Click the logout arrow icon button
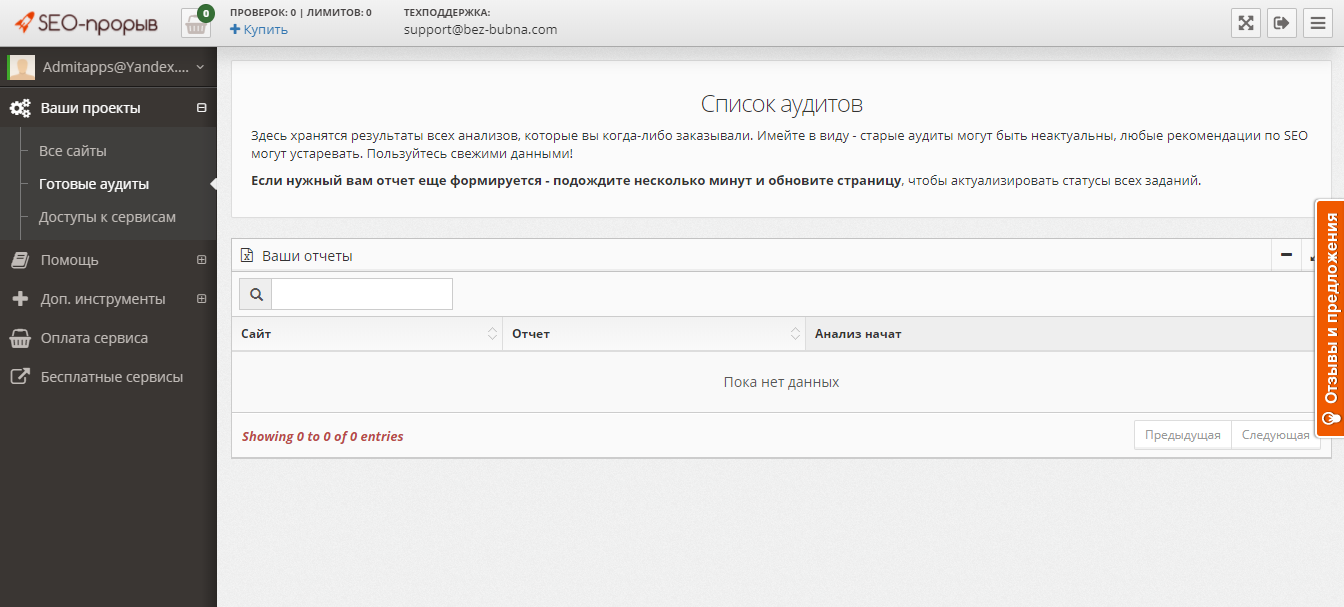Image resolution: width=1344 pixels, height=607 pixels. point(1282,23)
